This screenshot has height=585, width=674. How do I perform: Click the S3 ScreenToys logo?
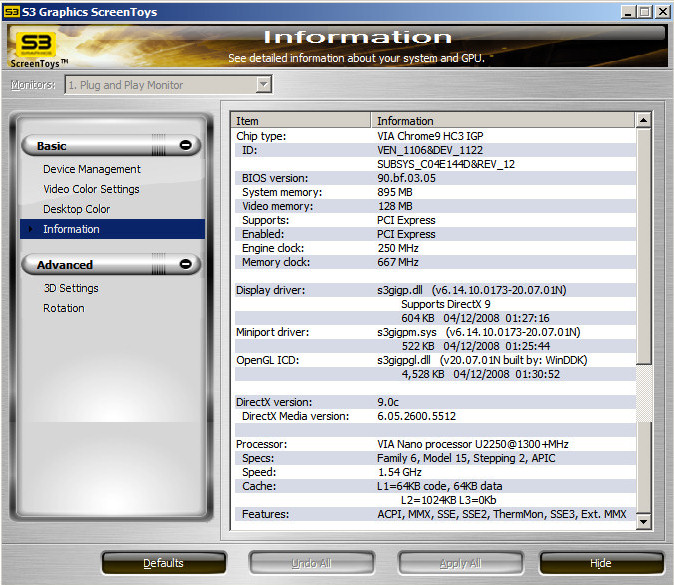click(37, 49)
